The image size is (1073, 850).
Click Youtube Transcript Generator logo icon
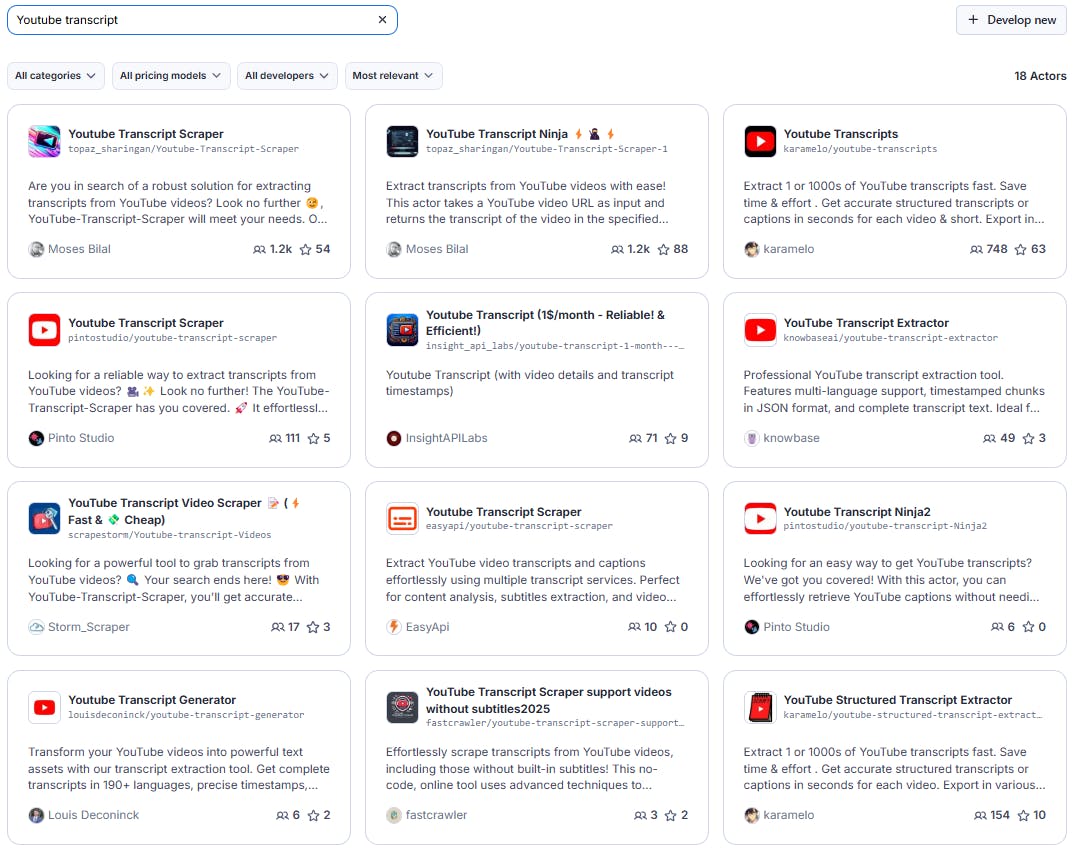[44, 707]
